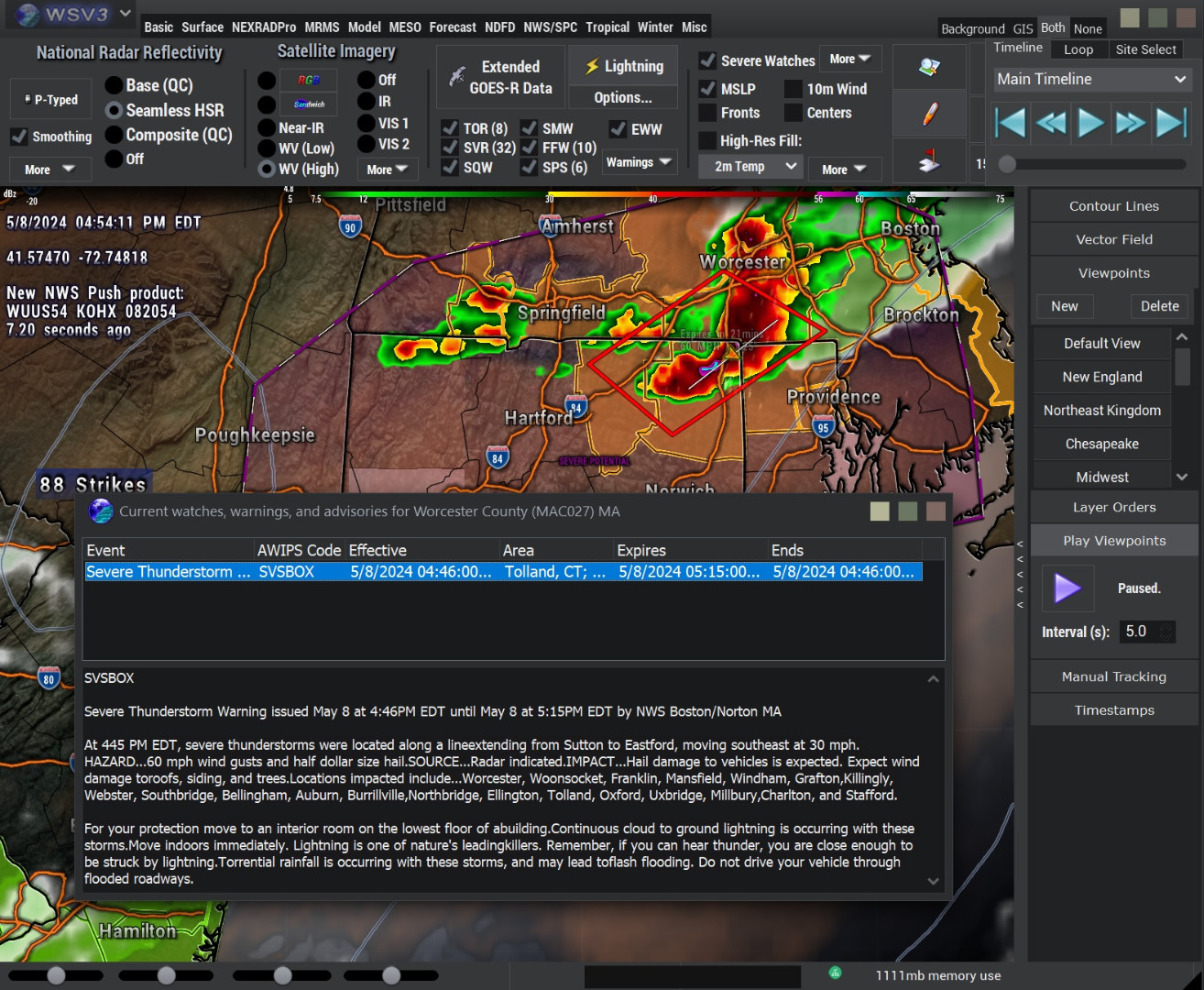This screenshot has width=1204, height=990.
Task: Click the Lightning bolt button
Action: click(x=624, y=66)
